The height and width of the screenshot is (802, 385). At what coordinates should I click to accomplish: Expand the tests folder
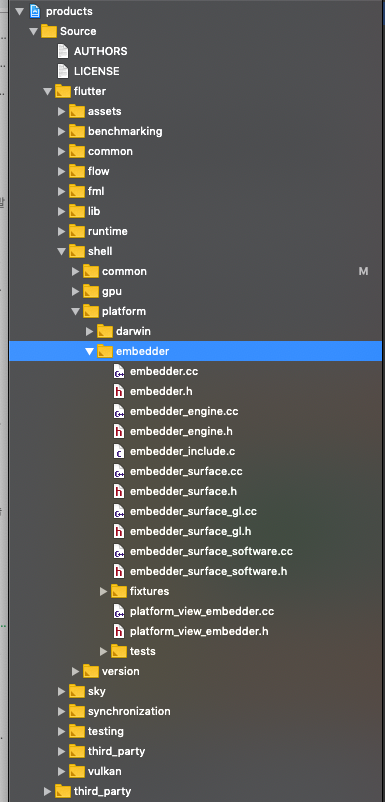[x=103, y=652]
